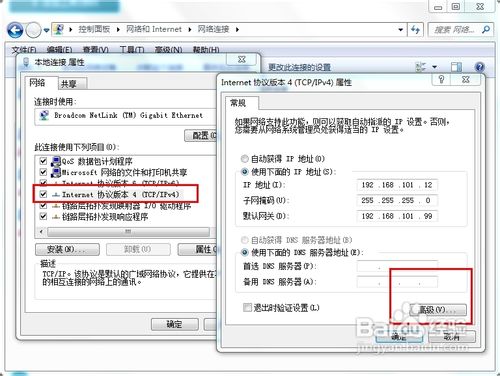Click the refresh button next to address bar
The width and height of the screenshot is (500, 376).
(x=415, y=30)
